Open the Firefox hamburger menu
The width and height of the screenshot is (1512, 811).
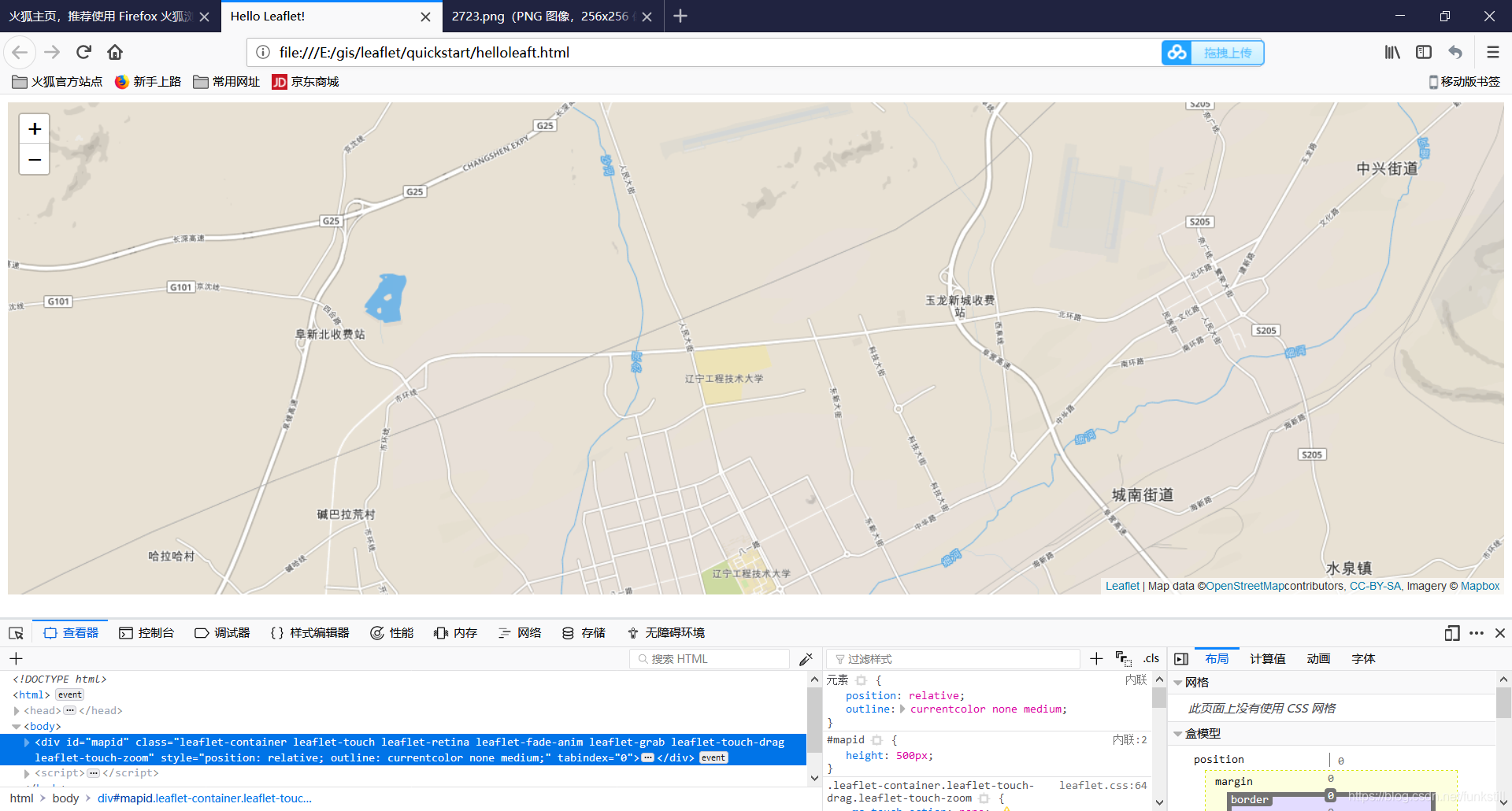point(1493,52)
